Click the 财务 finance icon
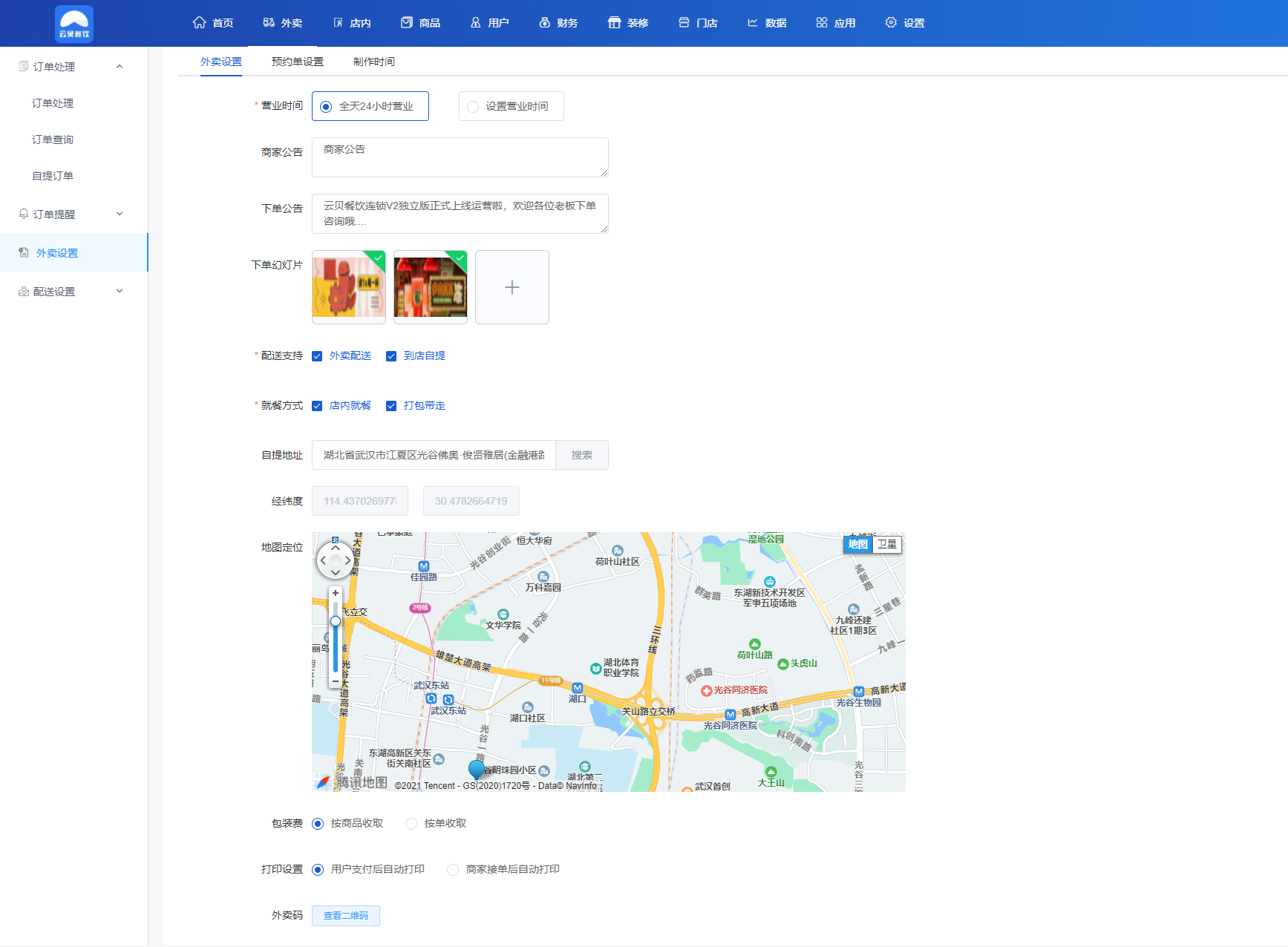 pos(545,23)
